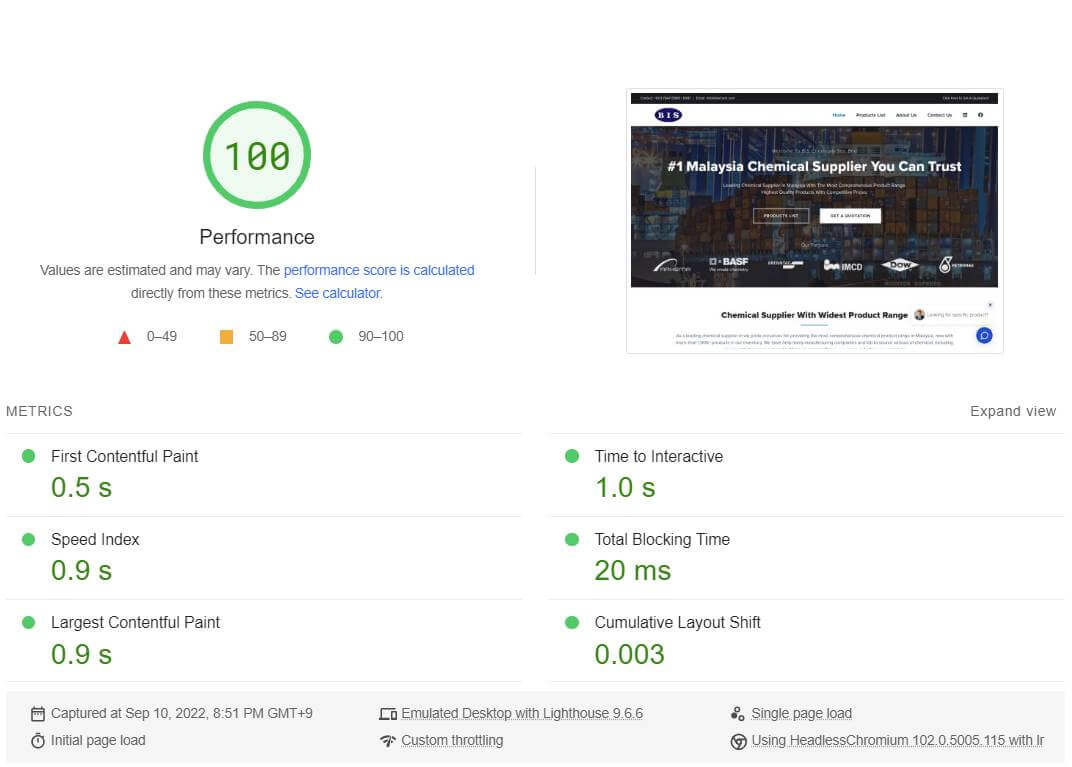This screenshot has width=1072, height=767.
Task: Click the Emulated Desktop with Lighthouse 9.6.6 link
Action: pyautogui.click(x=521, y=713)
